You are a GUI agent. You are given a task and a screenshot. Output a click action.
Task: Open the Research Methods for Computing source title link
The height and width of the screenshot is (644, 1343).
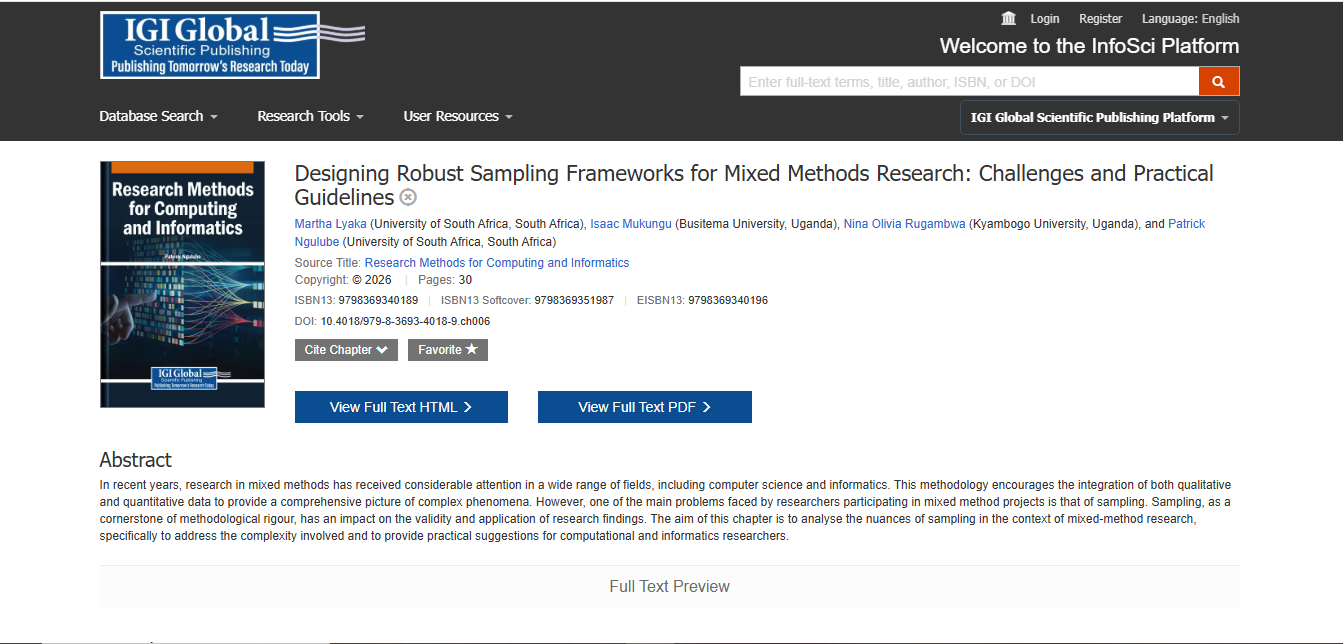(496, 263)
